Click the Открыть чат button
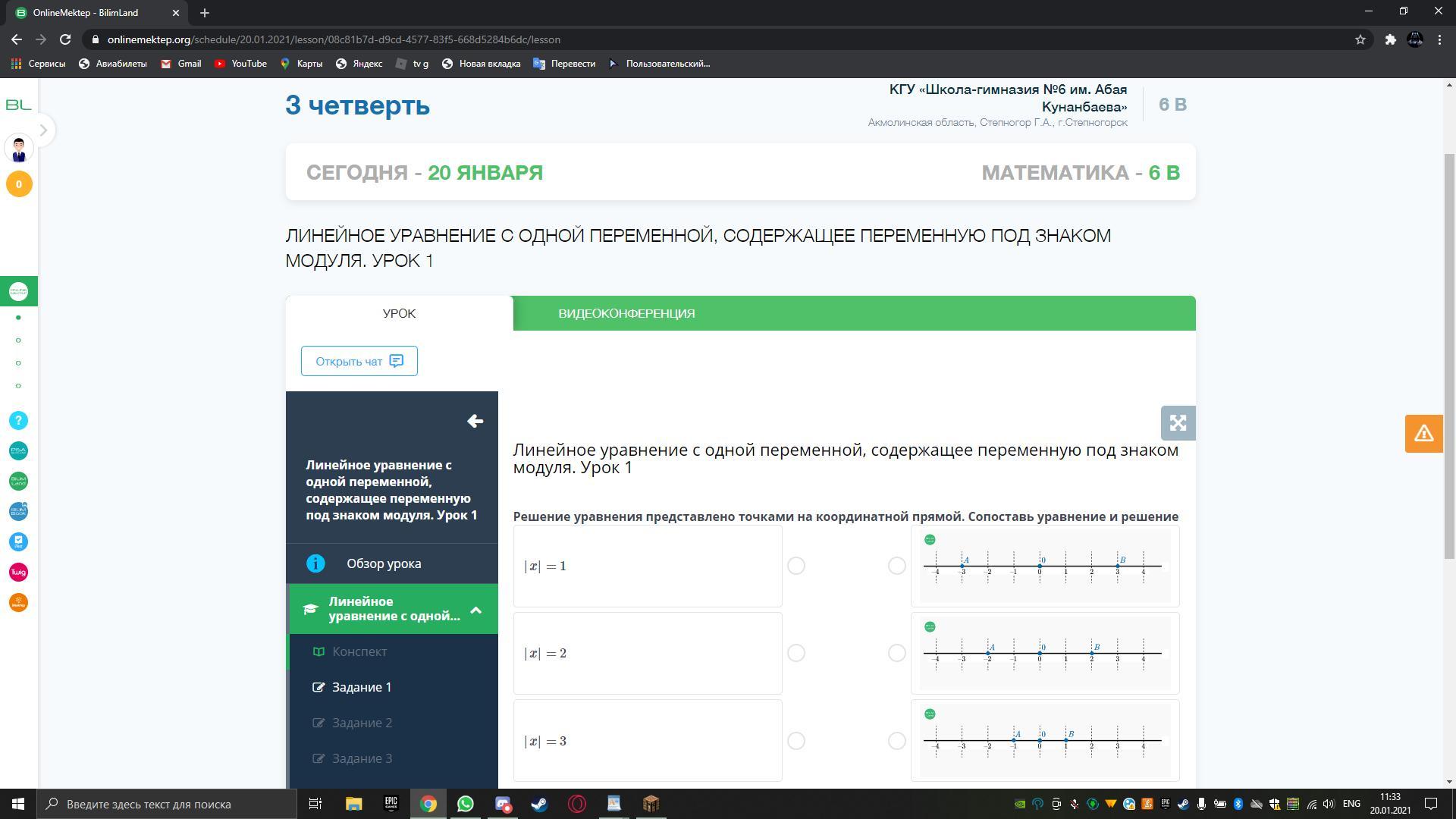Viewport: 1456px width, 819px height. tap(359, 361)
